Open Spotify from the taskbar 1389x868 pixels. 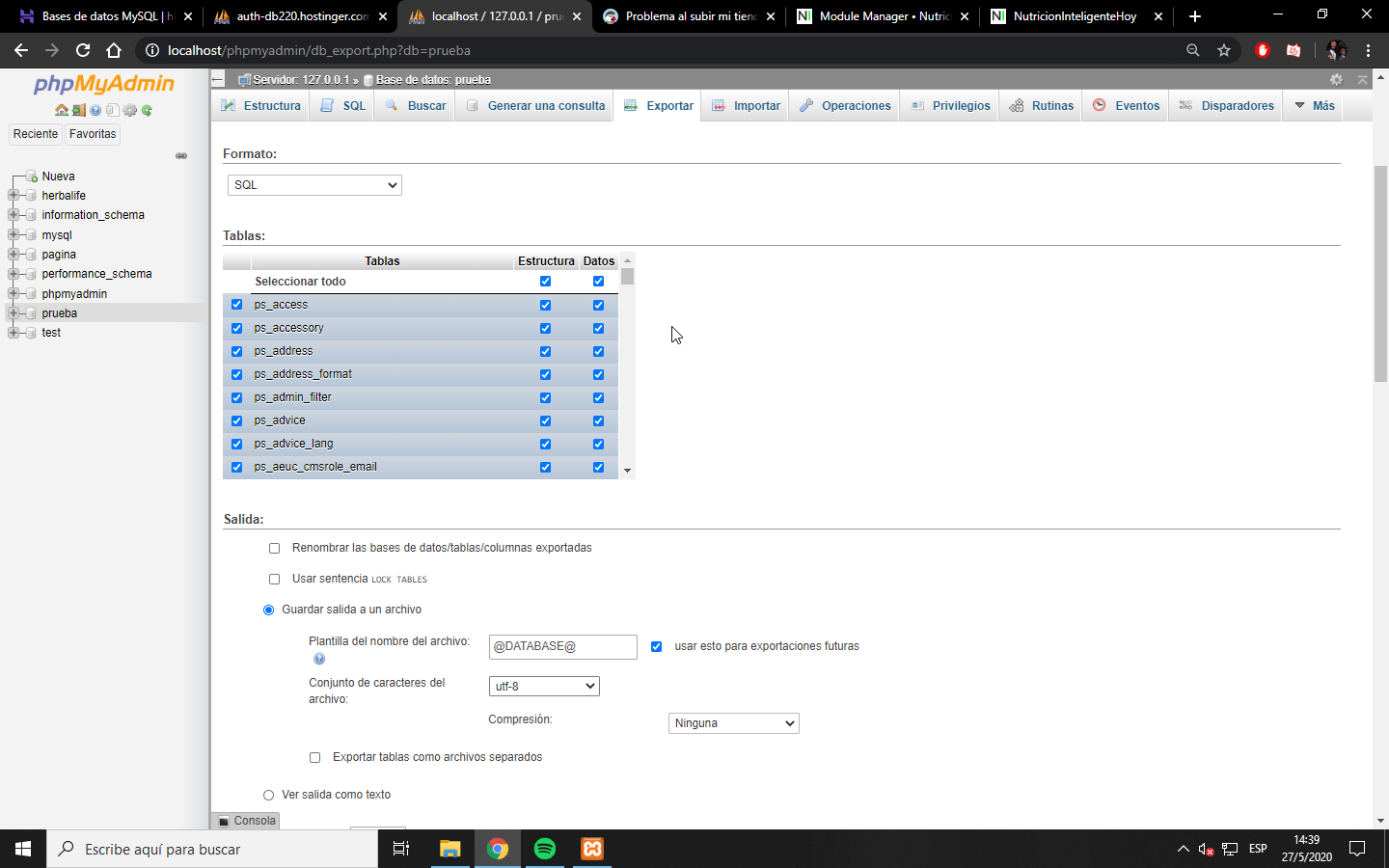tap(545, 849)
